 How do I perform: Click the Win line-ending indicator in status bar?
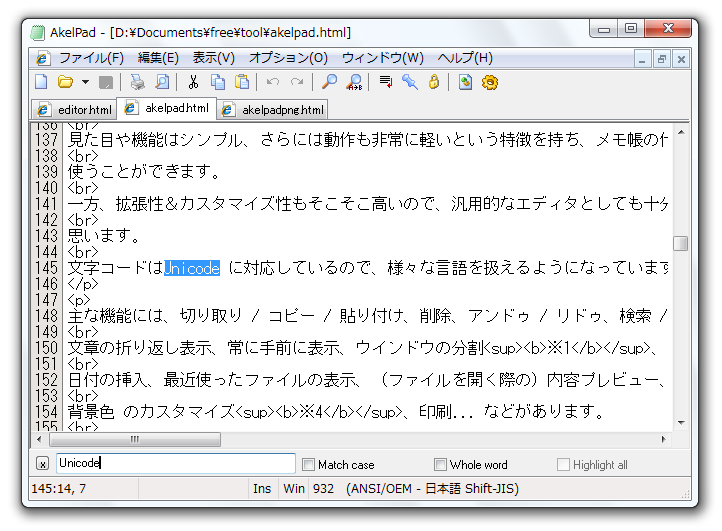[294, 489]
